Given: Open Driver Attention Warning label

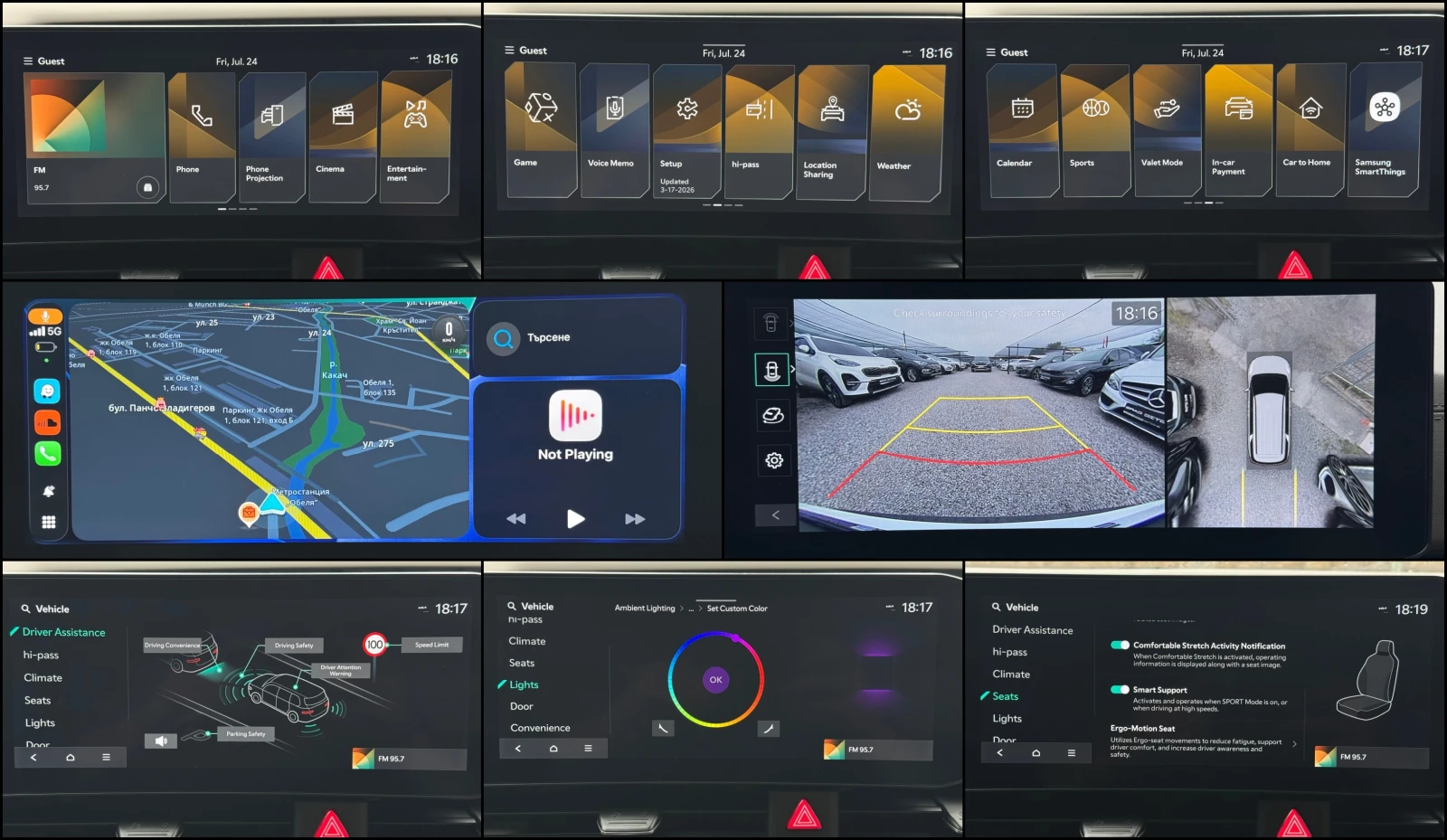Looking at the screenshot, I should click(x=340, y=670).
